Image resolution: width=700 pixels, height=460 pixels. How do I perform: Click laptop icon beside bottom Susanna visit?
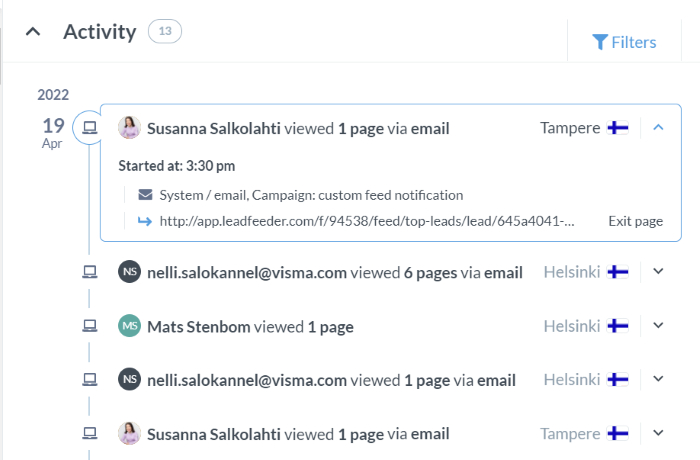point(90,433)
